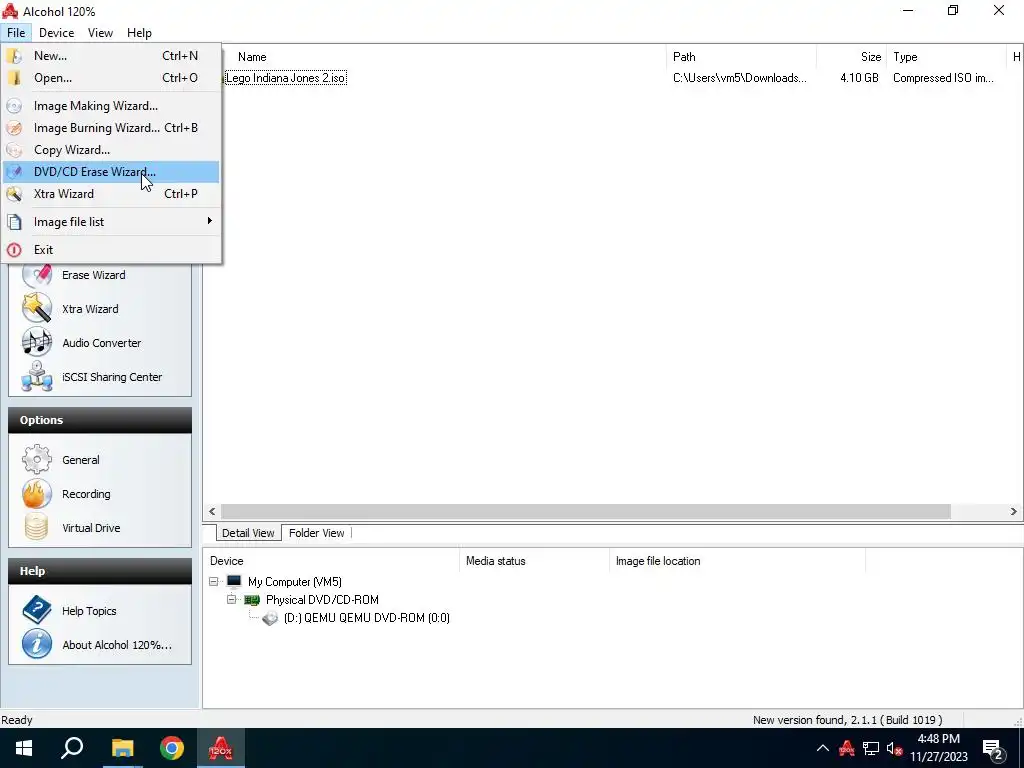
Task: Choose Image Making Wizard... menu entry
Action: (111, 106)
